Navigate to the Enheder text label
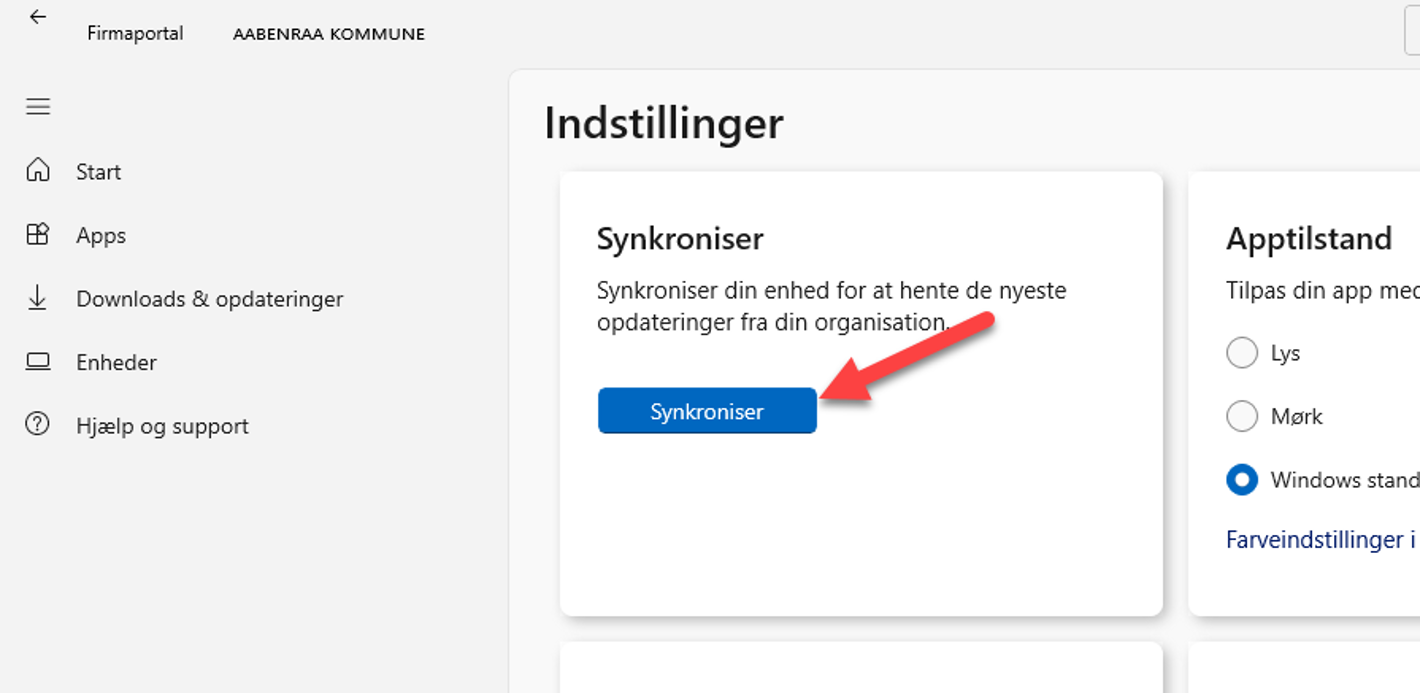The image size is (1420, 693). click(116, 363)
